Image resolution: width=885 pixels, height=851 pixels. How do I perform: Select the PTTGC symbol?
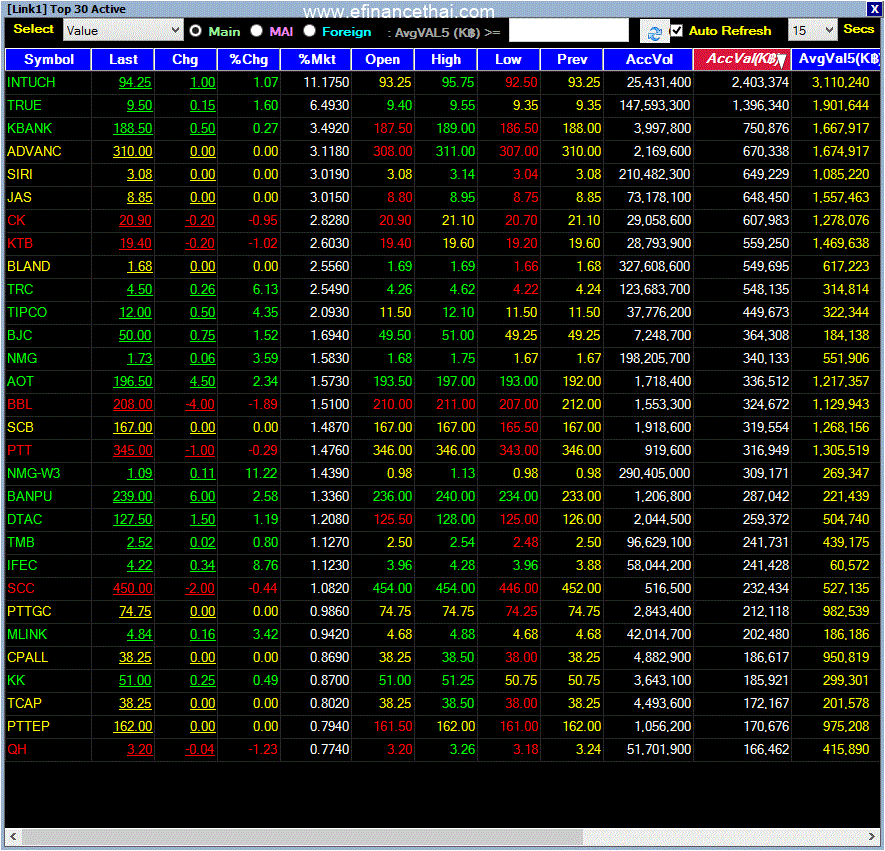(x=29, y=612)
